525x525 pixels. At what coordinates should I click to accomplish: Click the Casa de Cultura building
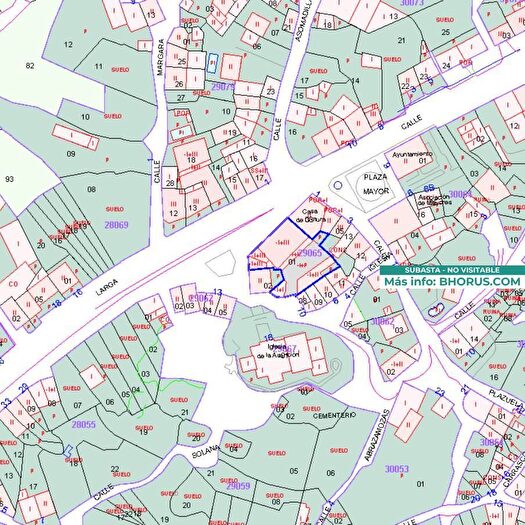[309, 216]
